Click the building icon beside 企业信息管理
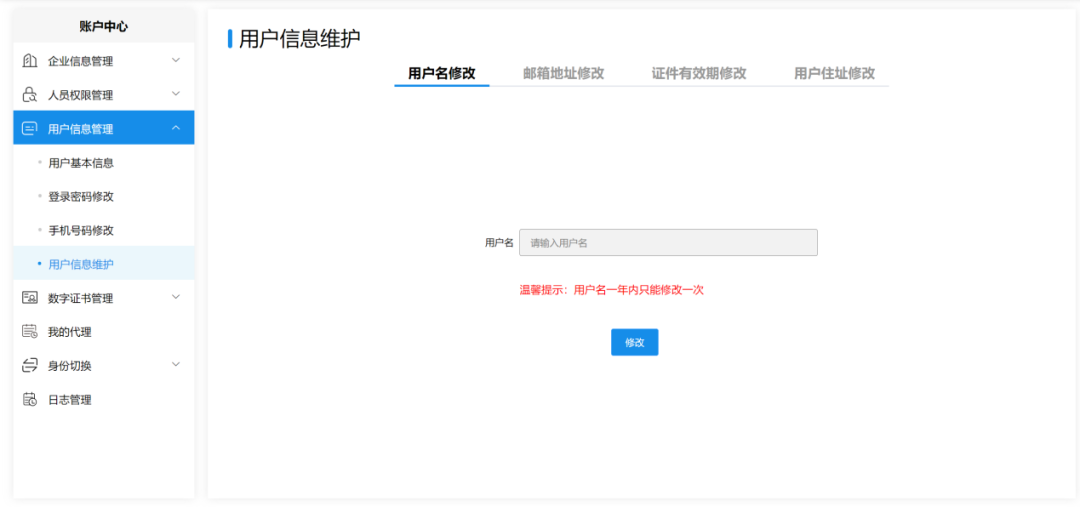Screen dimensions: 1080x507 (x=30, y=61)
